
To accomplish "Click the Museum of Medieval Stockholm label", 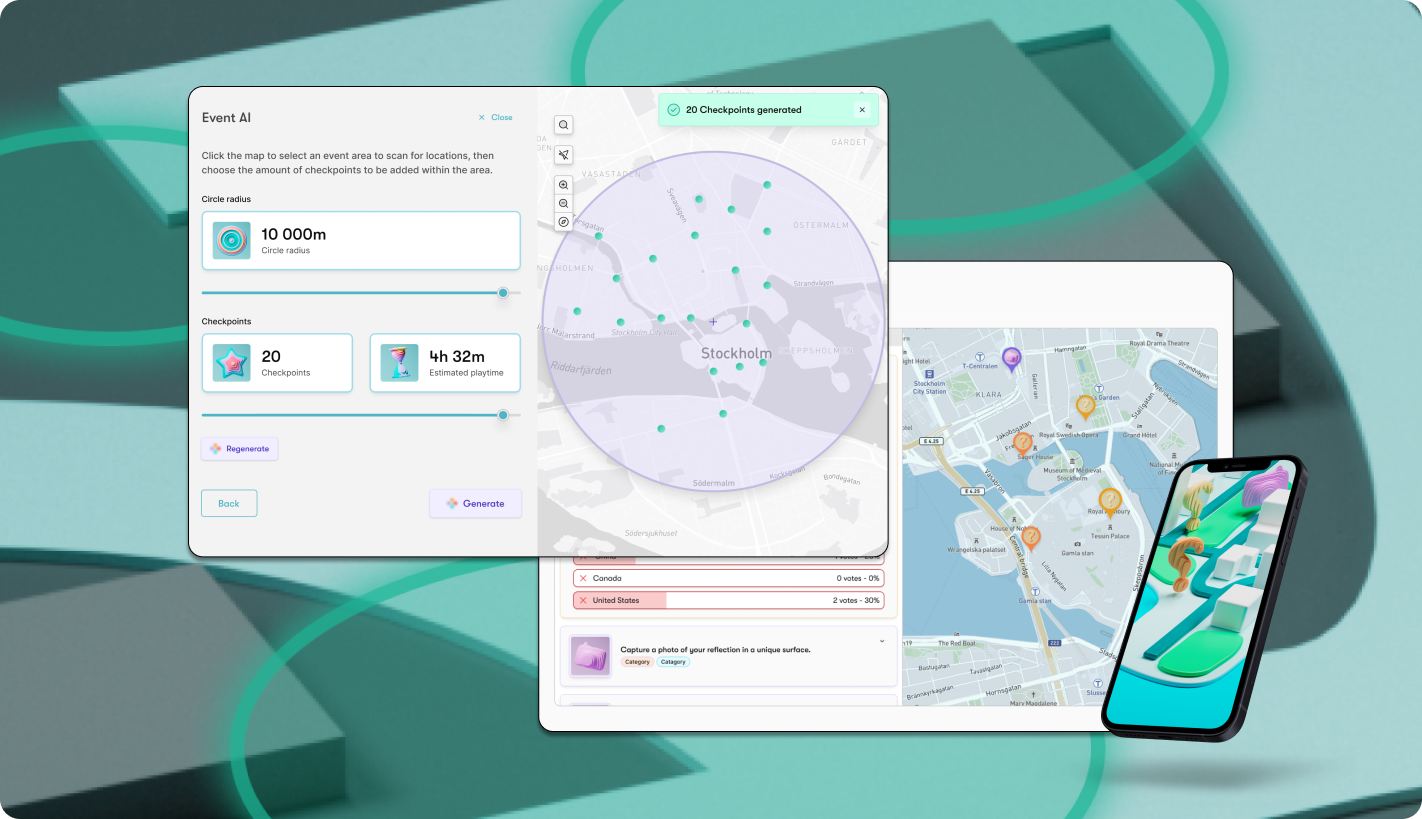I will 1072,474.
